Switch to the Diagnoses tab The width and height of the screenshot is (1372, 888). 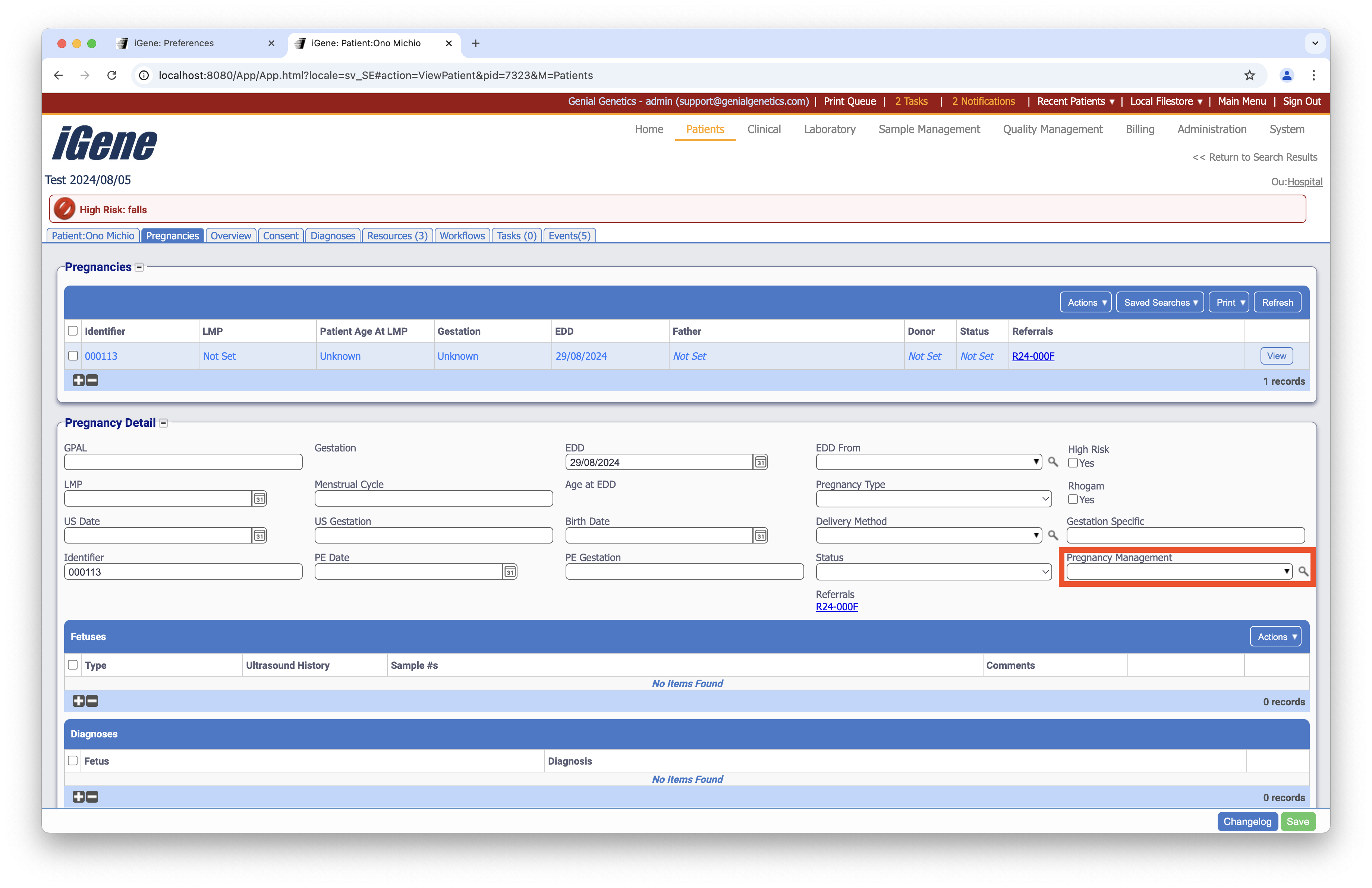click(x=333, y=236)
